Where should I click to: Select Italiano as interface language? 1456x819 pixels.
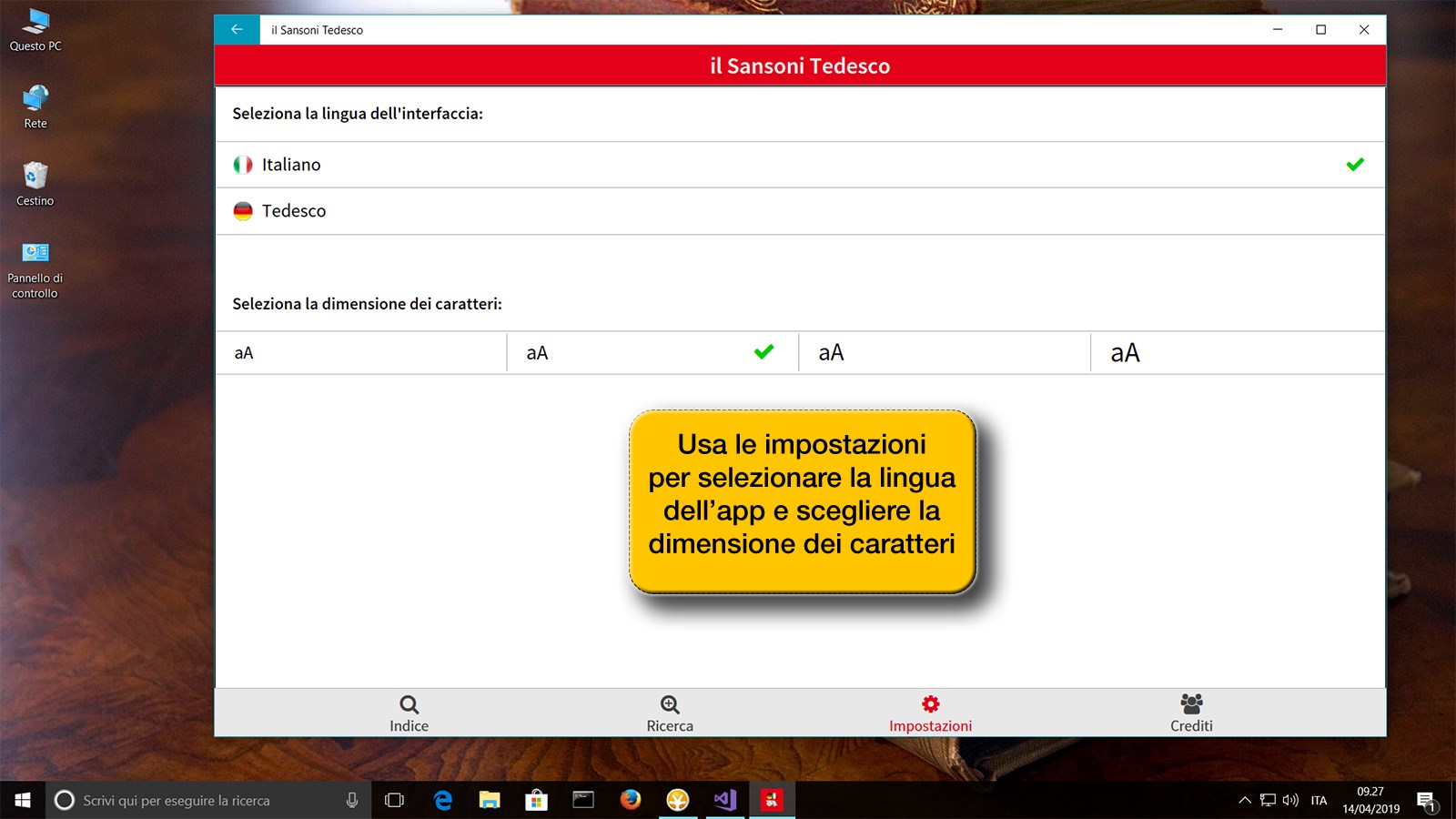(x=800, y=165)
